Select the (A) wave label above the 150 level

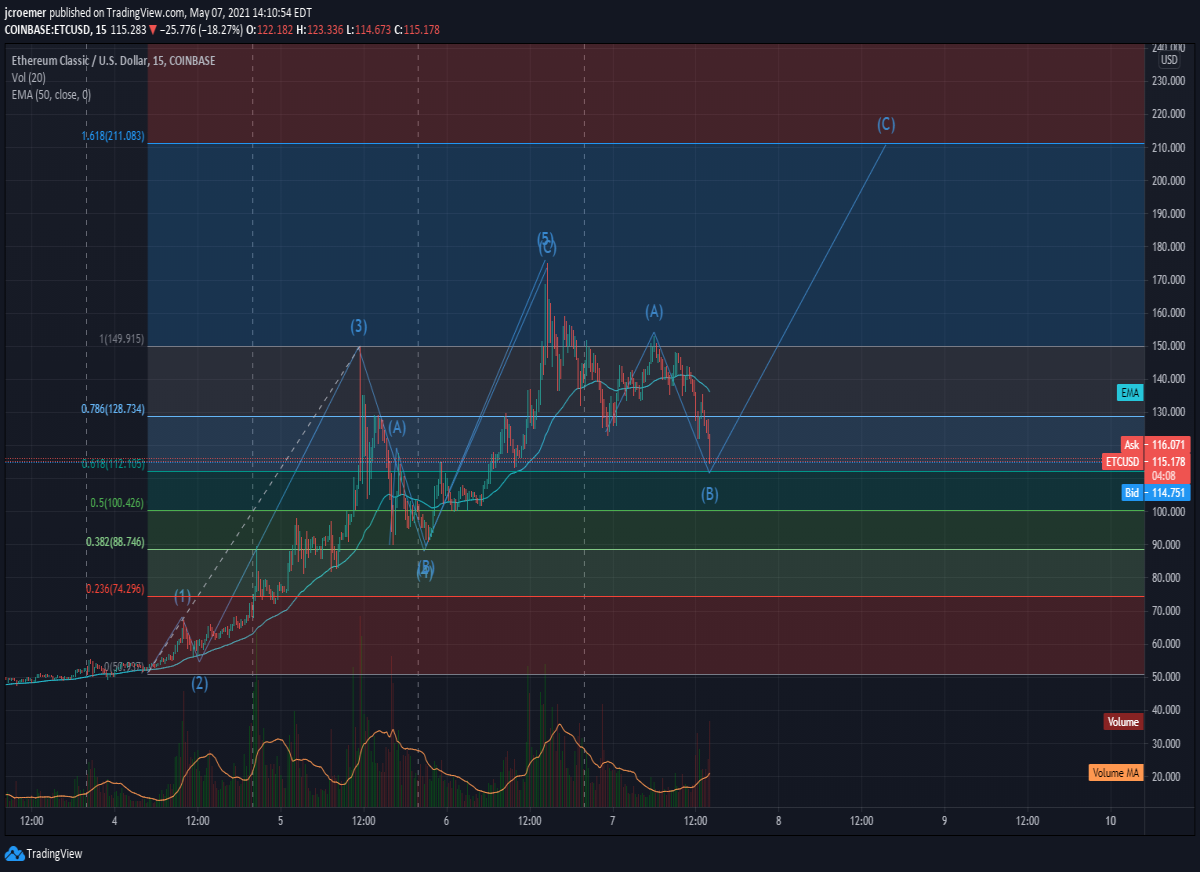654,311
